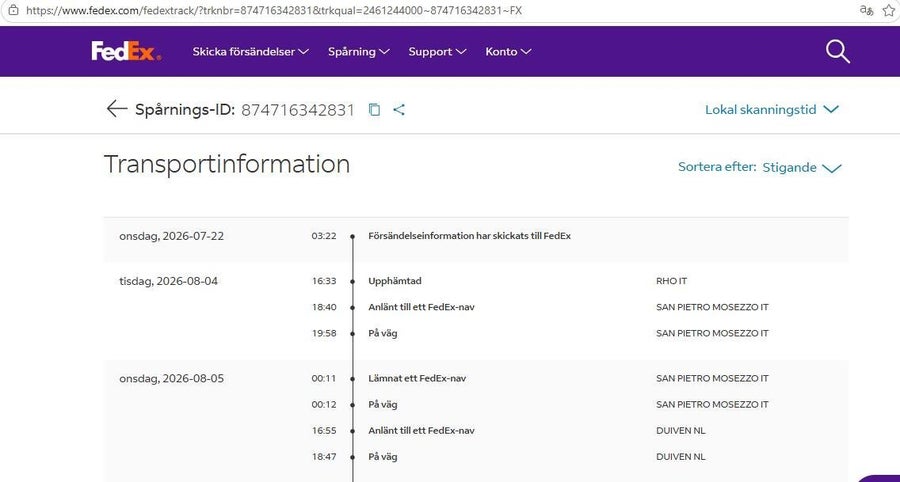Click DUIVEN NL in the 18:47 row
The height and width of the screenshot is (482, 900).
tap(681, 457)
